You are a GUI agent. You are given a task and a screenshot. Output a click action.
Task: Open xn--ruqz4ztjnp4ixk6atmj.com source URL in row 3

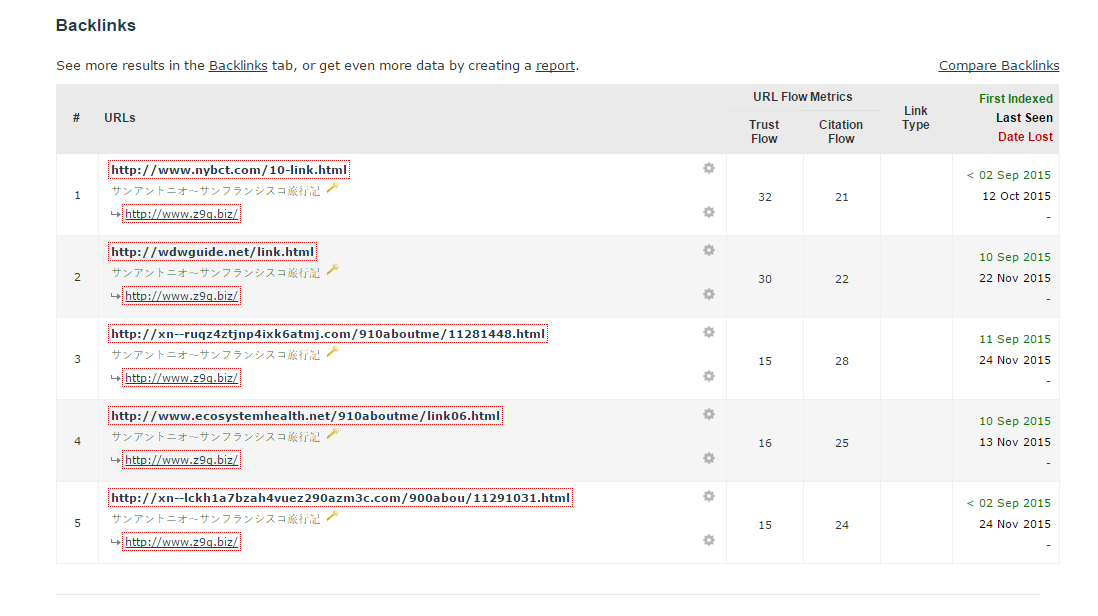(x=328, y=334)
